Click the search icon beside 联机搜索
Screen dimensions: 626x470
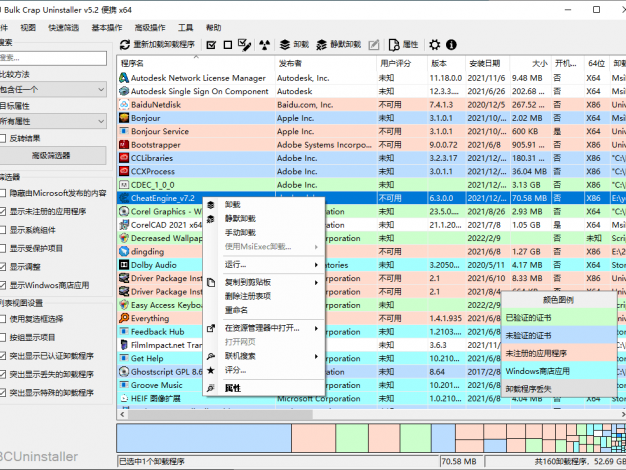pyautogui.click(x=211, y=356)
